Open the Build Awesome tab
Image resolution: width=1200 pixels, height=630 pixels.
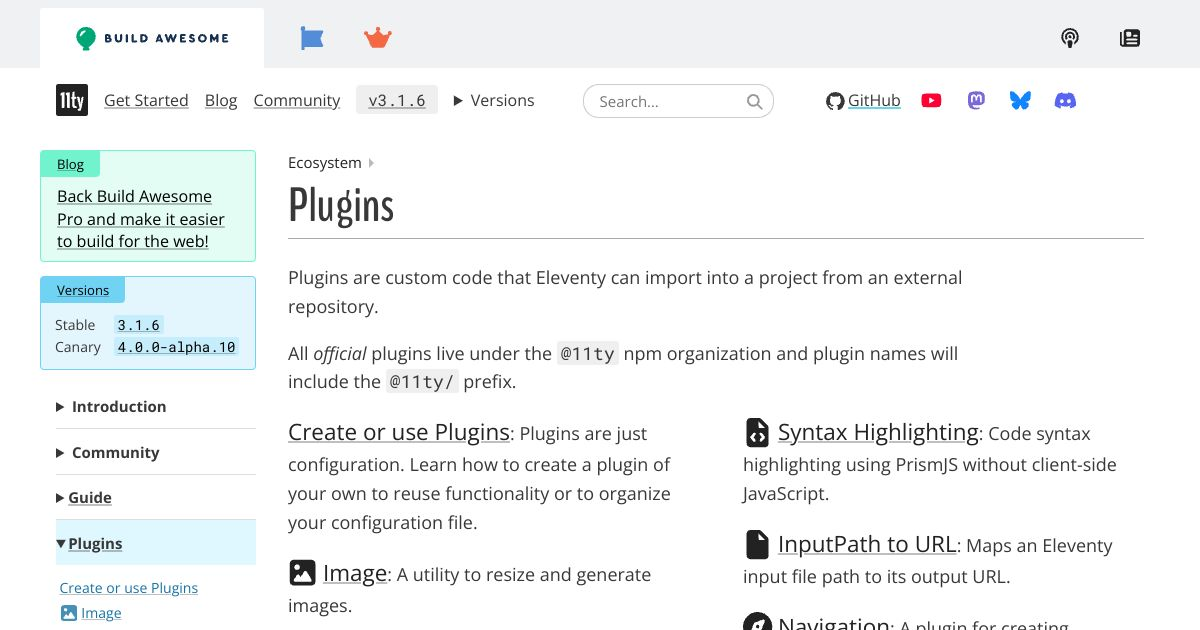152,38
